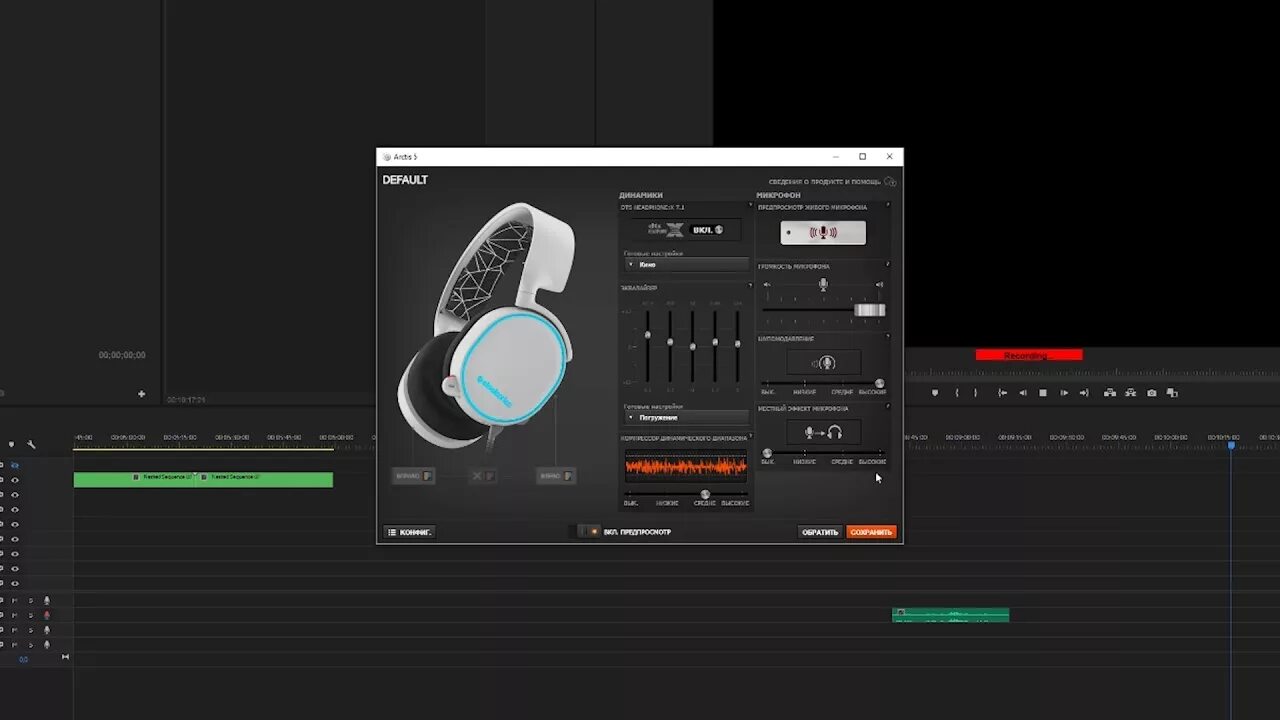Click the Arctis 5 title bar logo icon
Viewport: 1280px width, 720px height.
[387, 157]
